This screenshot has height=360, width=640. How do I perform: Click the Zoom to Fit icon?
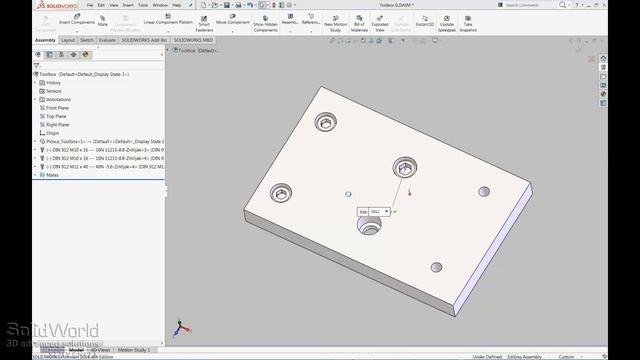tap(332, 40)
